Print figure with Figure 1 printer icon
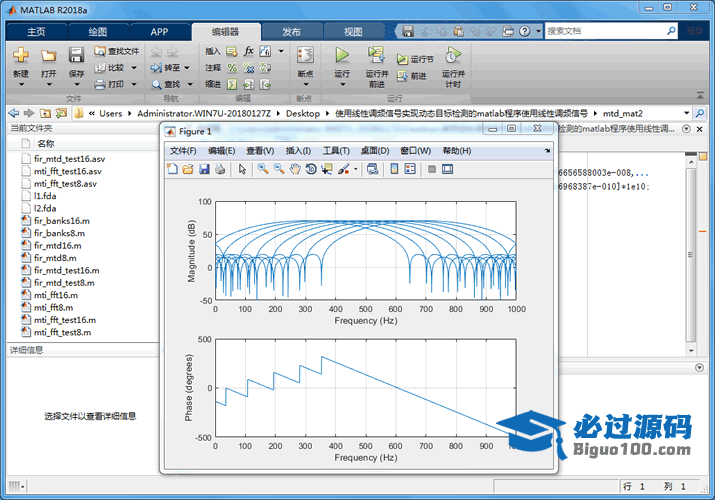The image size is (715, 500). 220,169
